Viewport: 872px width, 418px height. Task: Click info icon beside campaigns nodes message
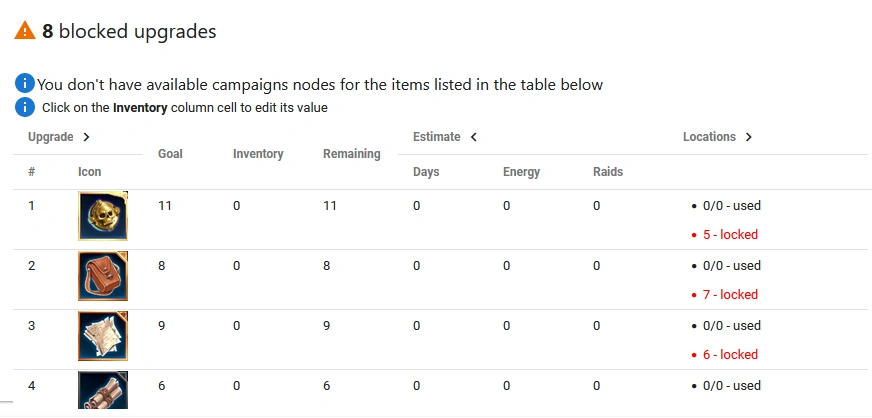pyautogui.click(x=25, y=84)
